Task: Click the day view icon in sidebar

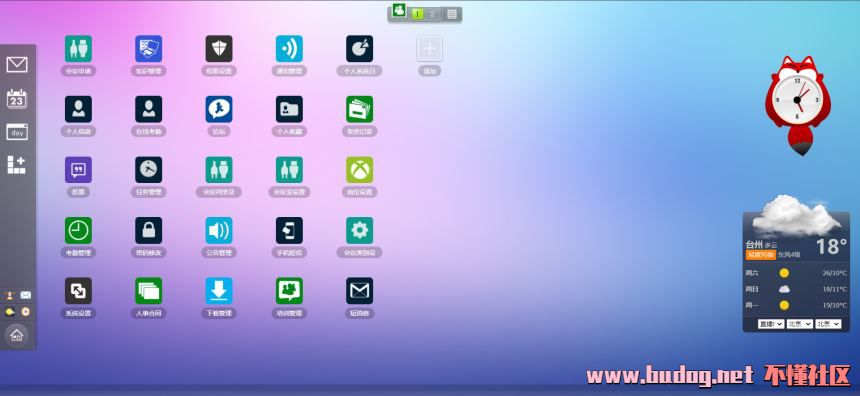Action: [17, 132]
